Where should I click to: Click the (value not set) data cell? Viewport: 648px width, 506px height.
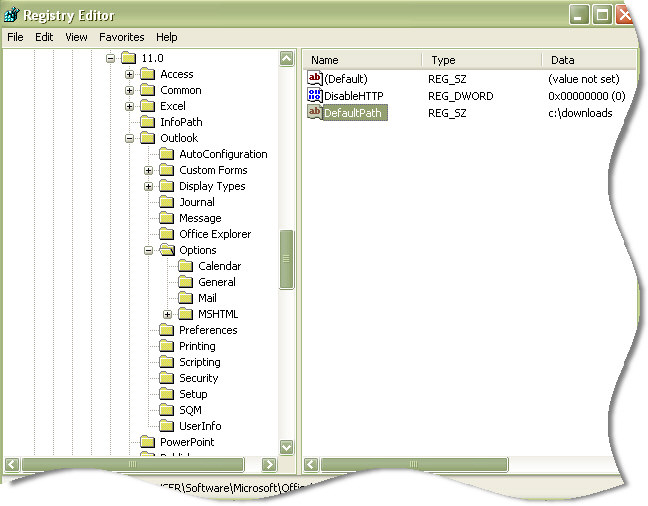(x=584, y=79)
